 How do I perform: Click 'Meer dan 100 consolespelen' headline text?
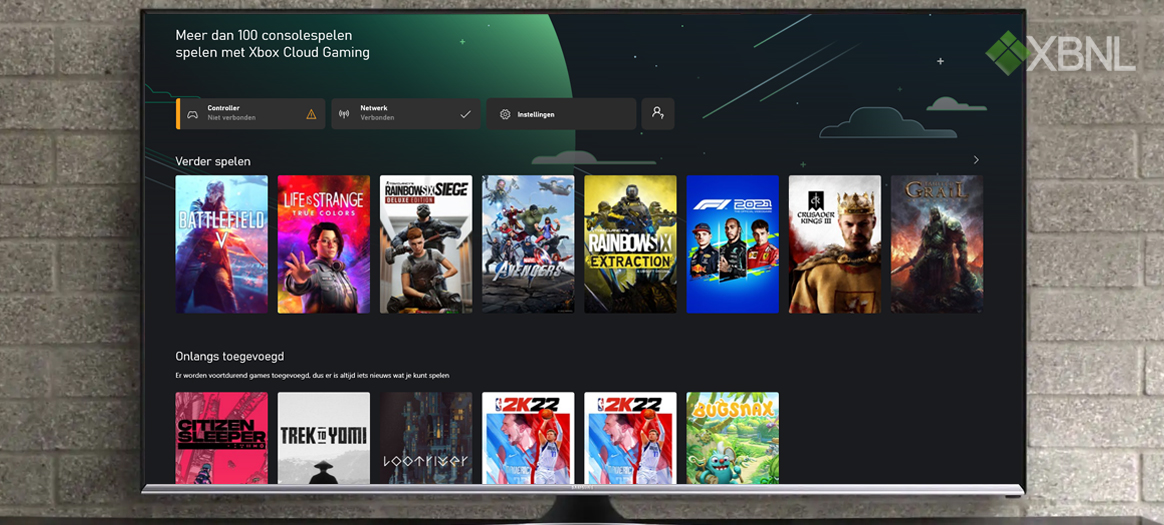264,35
